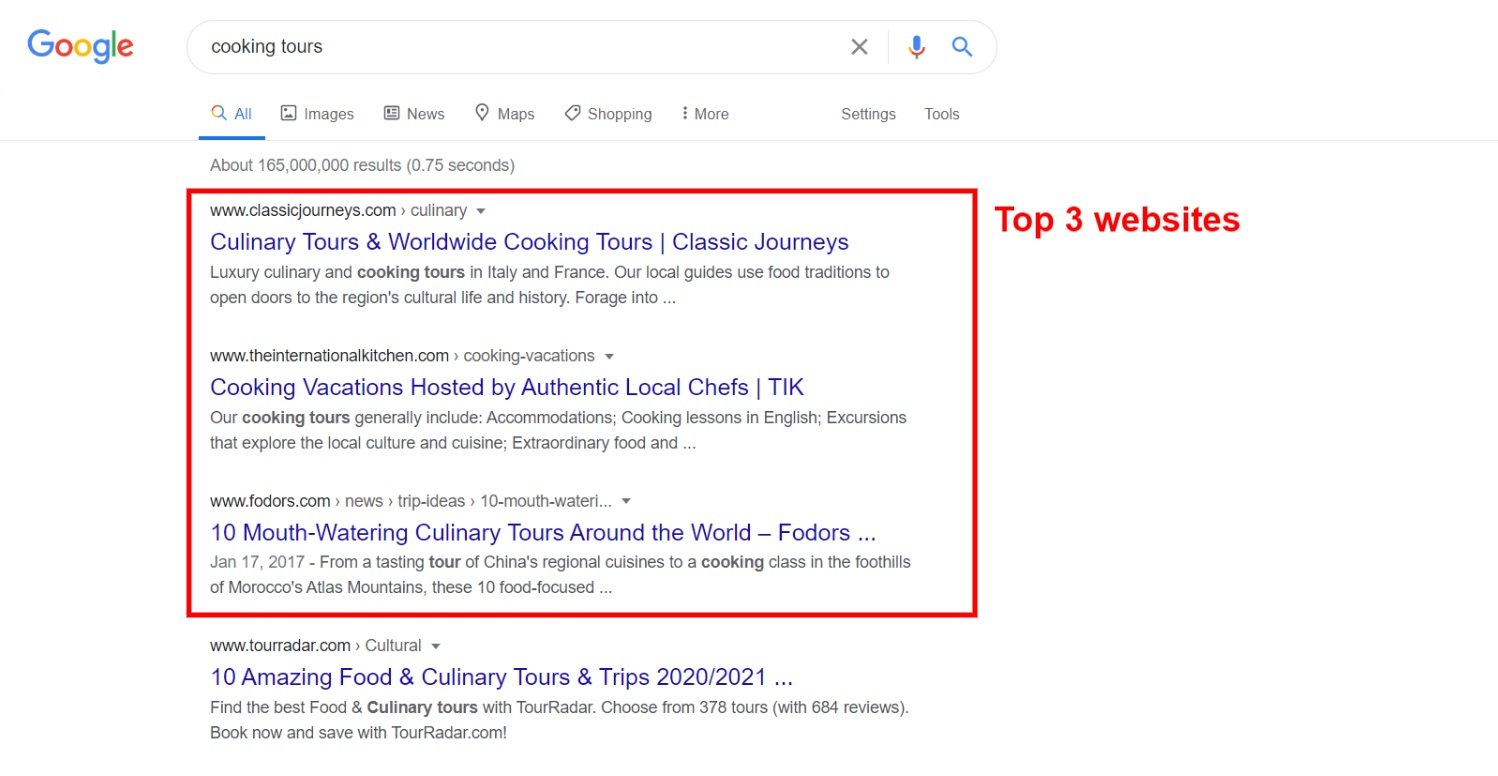Submit search with the magnifying glass icon
The image size is (1498, 776).
pyautogui.click(x=962, y=47)
